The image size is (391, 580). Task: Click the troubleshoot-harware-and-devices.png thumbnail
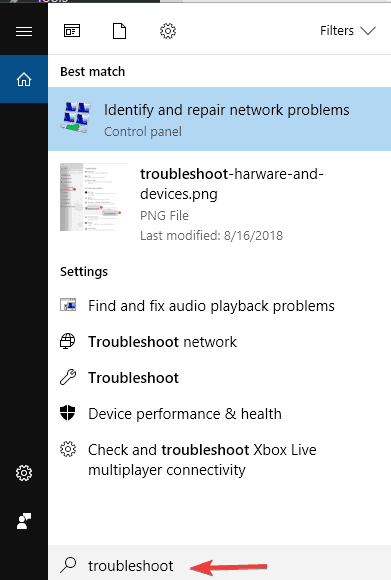(94, 197)
